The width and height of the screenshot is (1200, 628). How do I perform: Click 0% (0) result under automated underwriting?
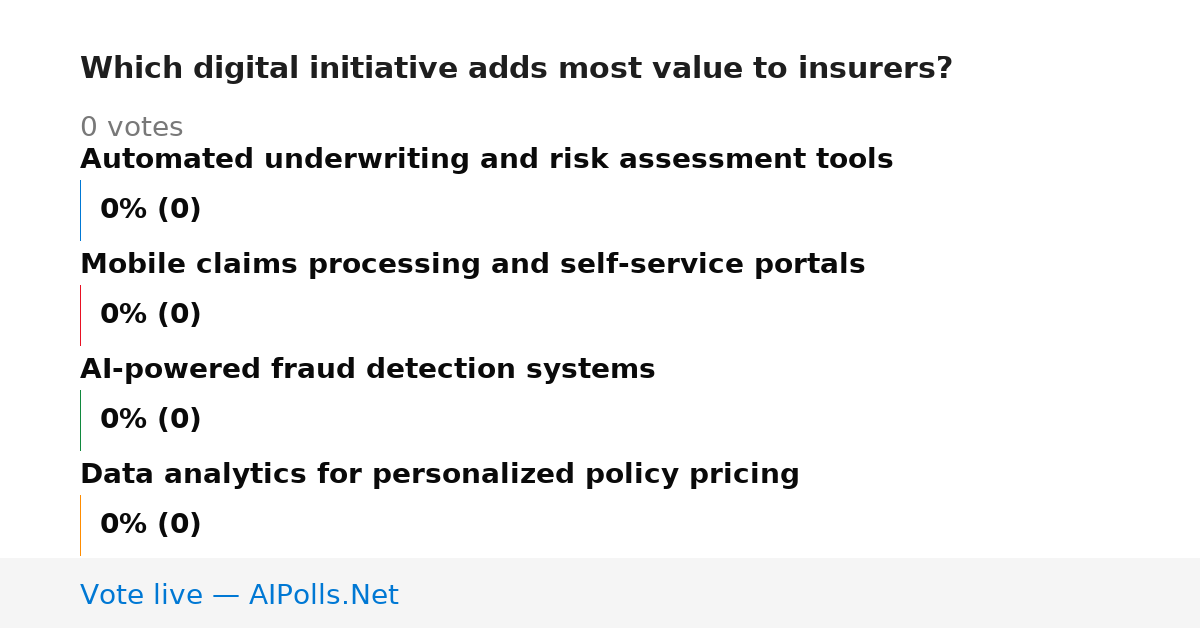(150, 210)
